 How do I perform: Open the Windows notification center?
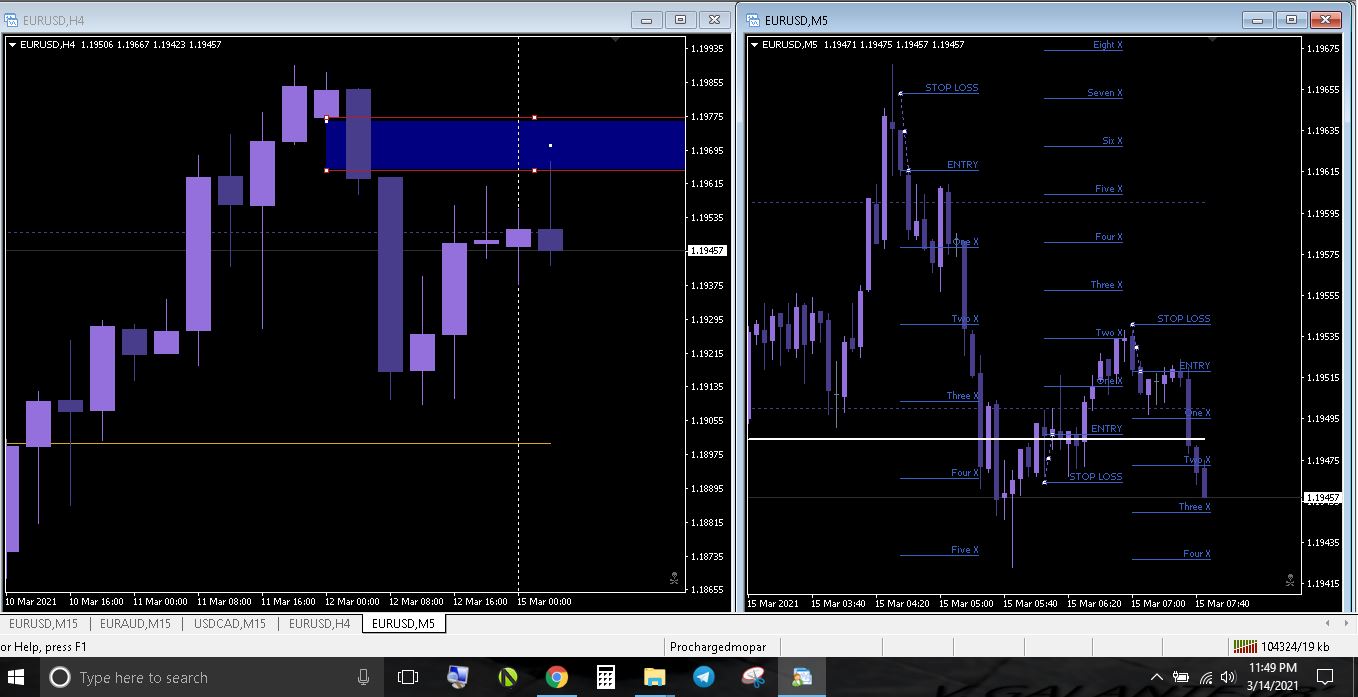[1325, 677]
